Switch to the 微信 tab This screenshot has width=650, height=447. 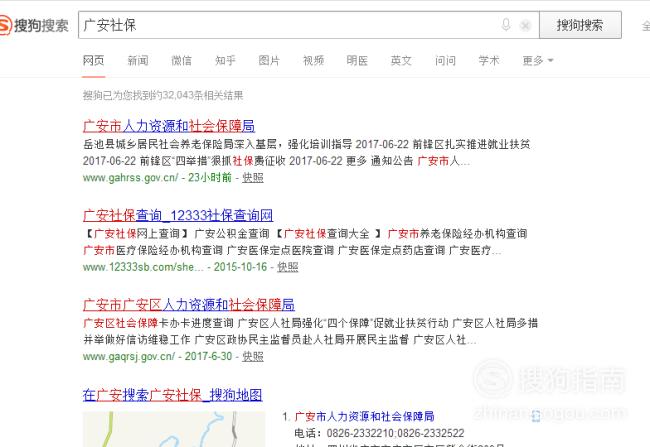point(182,61)
